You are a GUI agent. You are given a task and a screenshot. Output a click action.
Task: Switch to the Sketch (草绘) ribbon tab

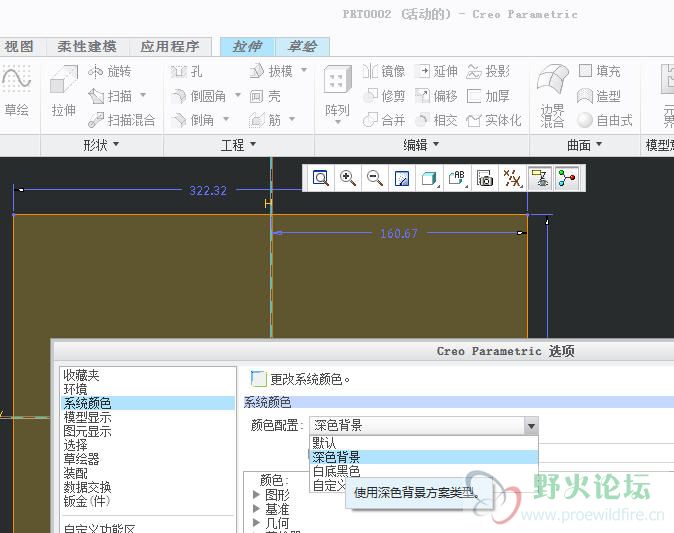(303, 46)
